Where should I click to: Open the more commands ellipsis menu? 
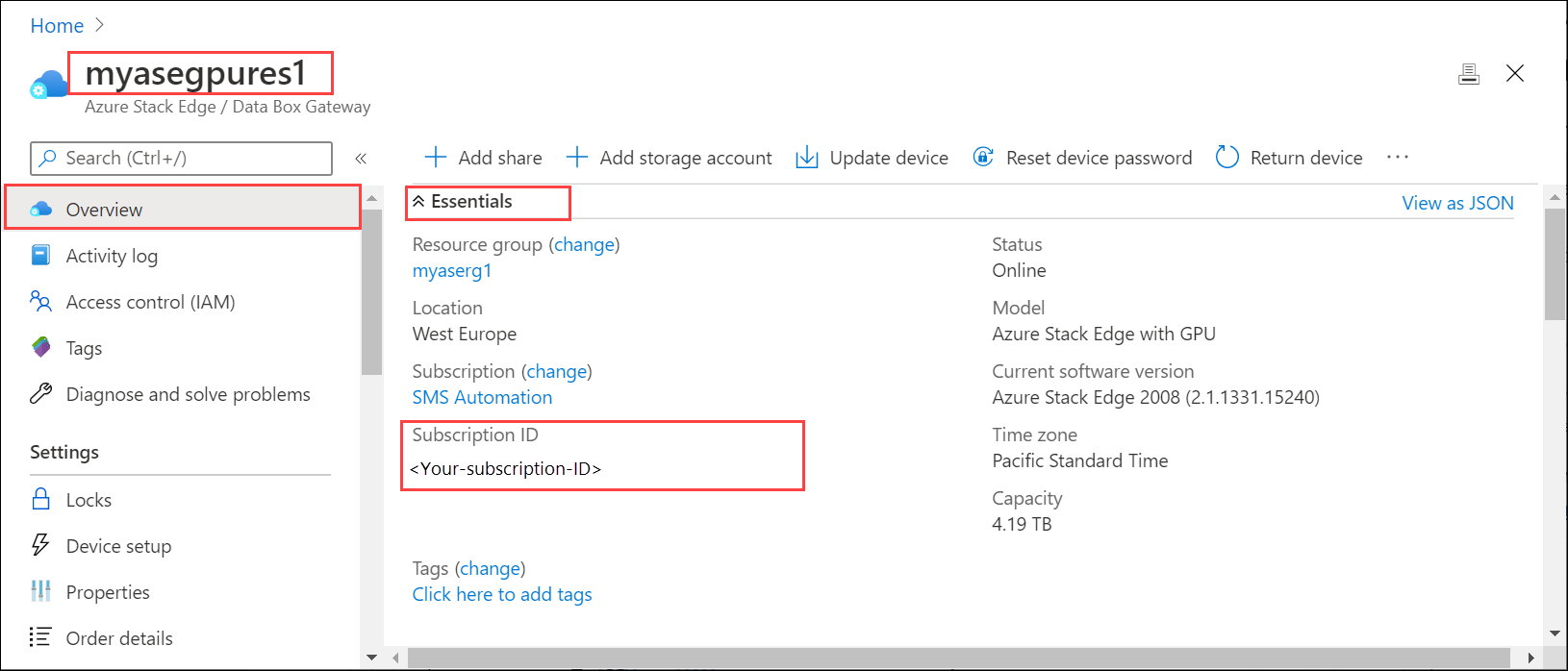coord(1398,158)
